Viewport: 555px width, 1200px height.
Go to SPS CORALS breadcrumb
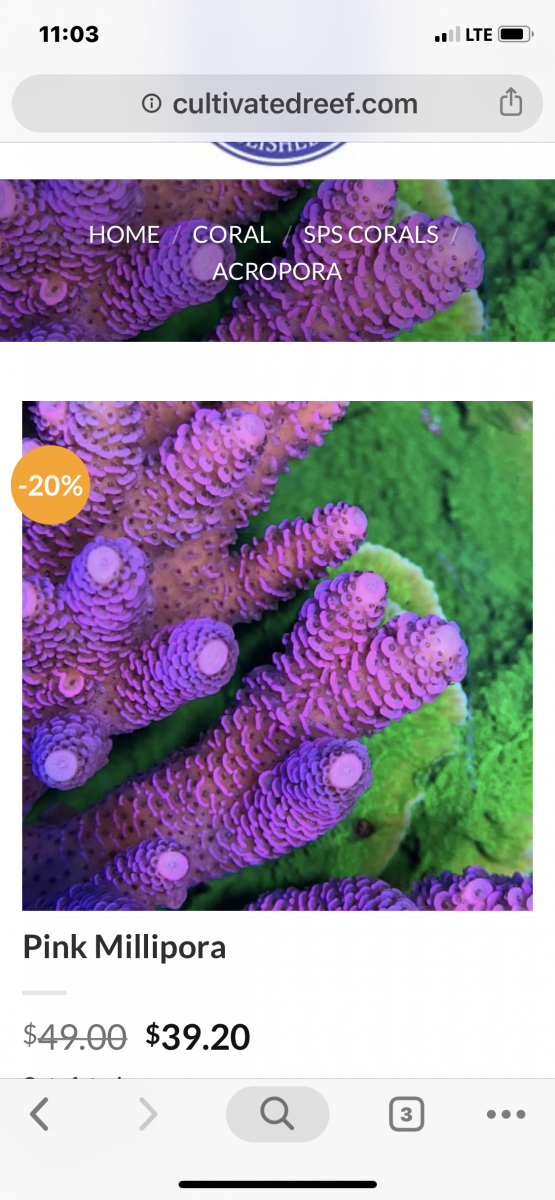click(x=371, y=235)
